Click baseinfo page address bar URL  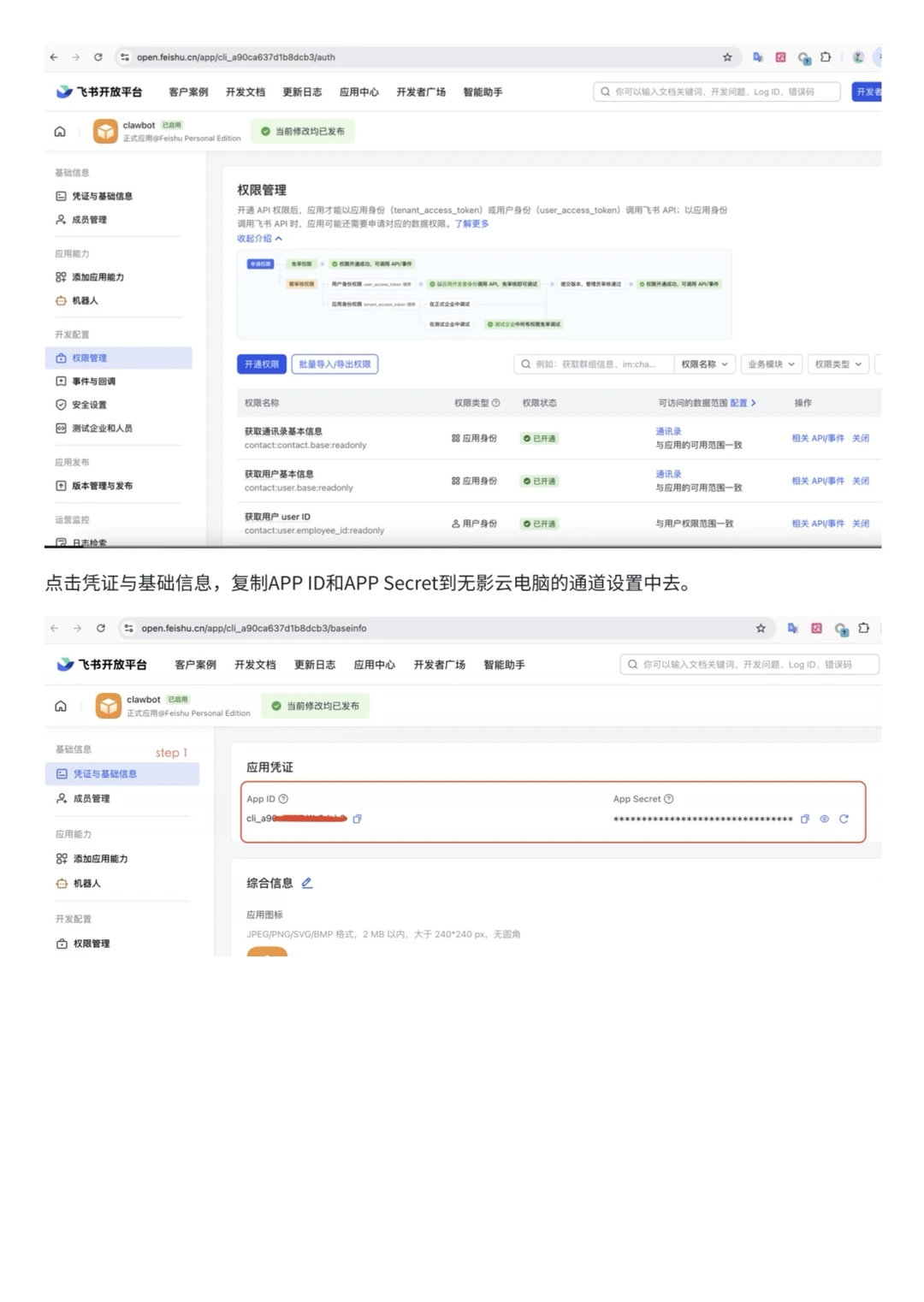(254, 628)
